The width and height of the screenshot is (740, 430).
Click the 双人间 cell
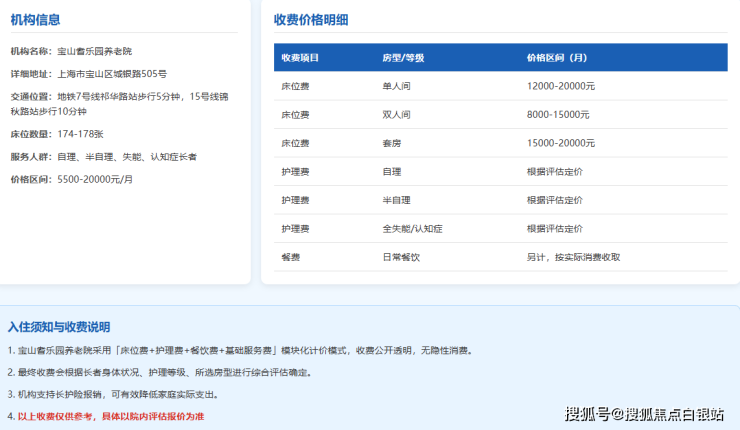click(396, 115)
